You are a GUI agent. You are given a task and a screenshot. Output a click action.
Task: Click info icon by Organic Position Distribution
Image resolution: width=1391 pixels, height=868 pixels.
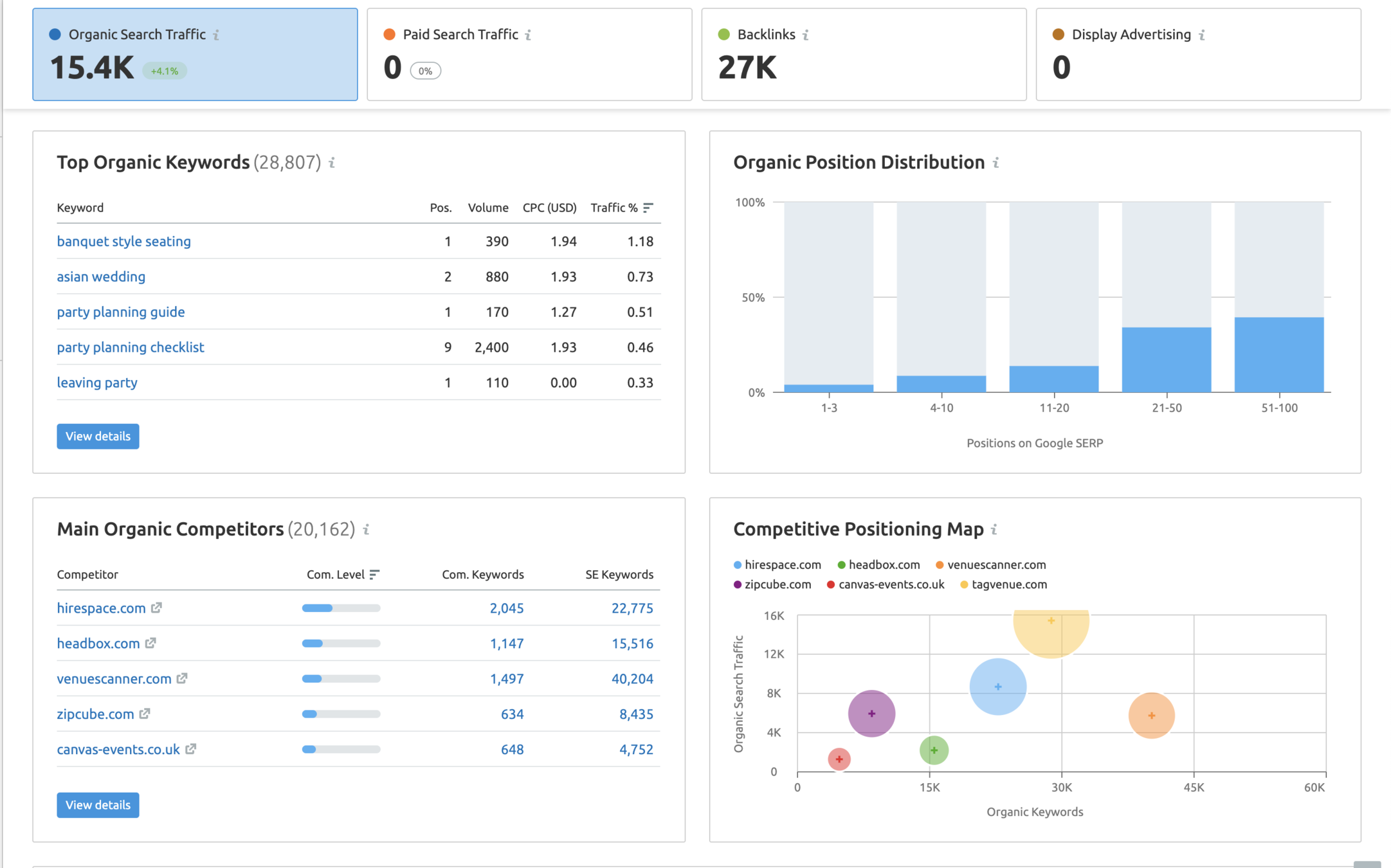pyautogui.click(x=996, y=163)
